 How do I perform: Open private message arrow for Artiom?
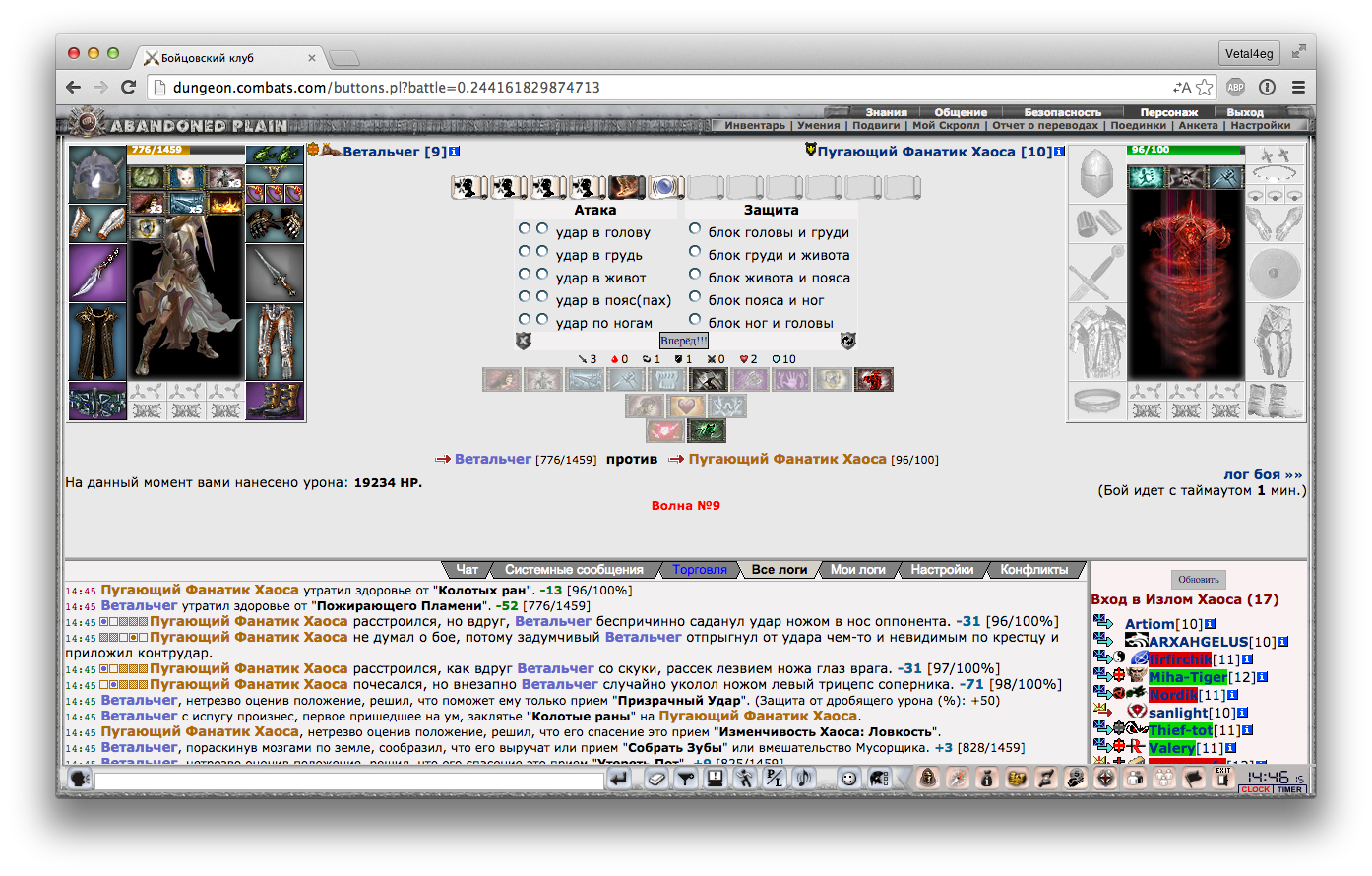point(1103,623)
